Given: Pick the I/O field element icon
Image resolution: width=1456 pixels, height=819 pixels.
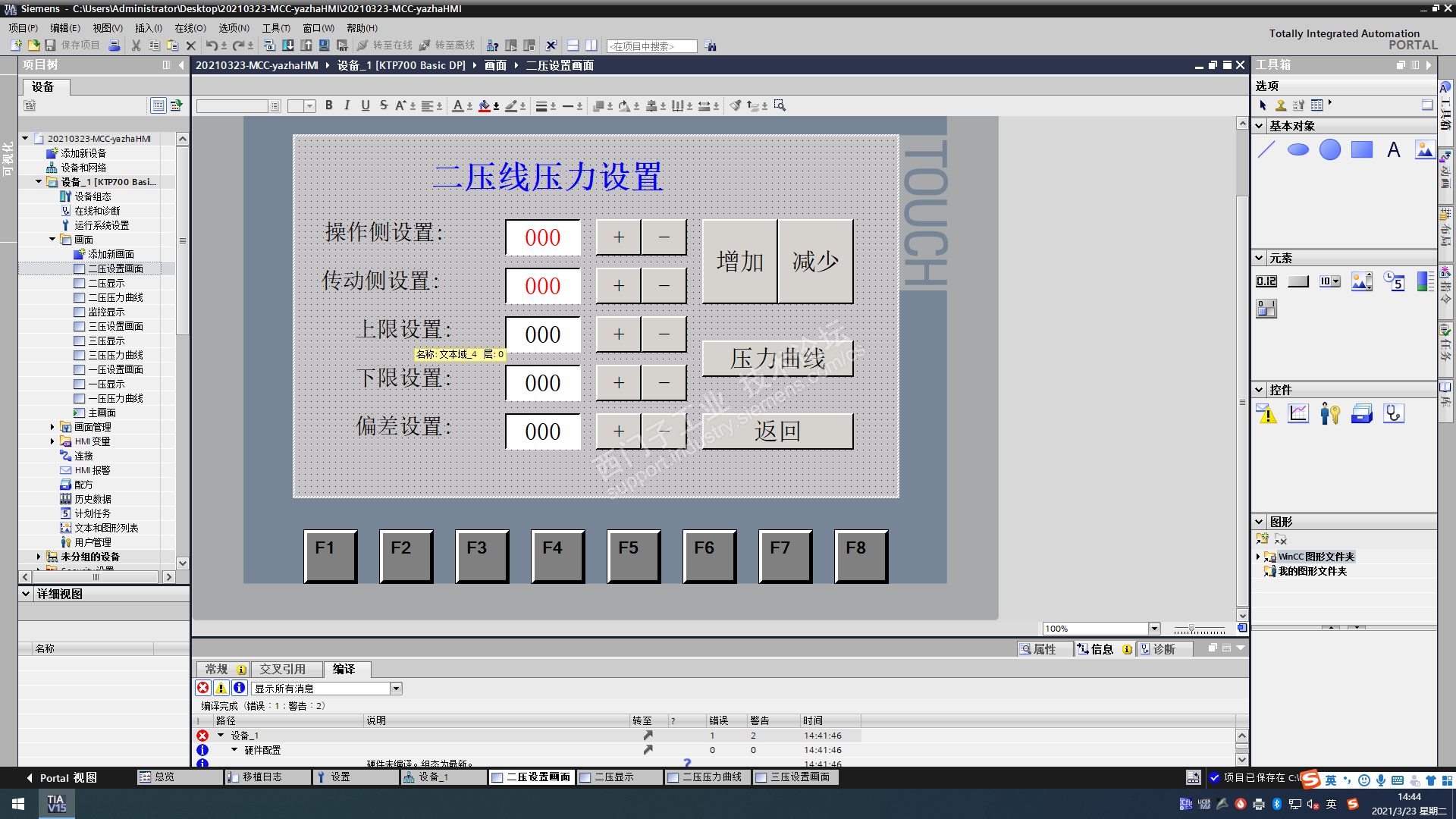Looking at the screenshot, I should tap(1266, 281).
